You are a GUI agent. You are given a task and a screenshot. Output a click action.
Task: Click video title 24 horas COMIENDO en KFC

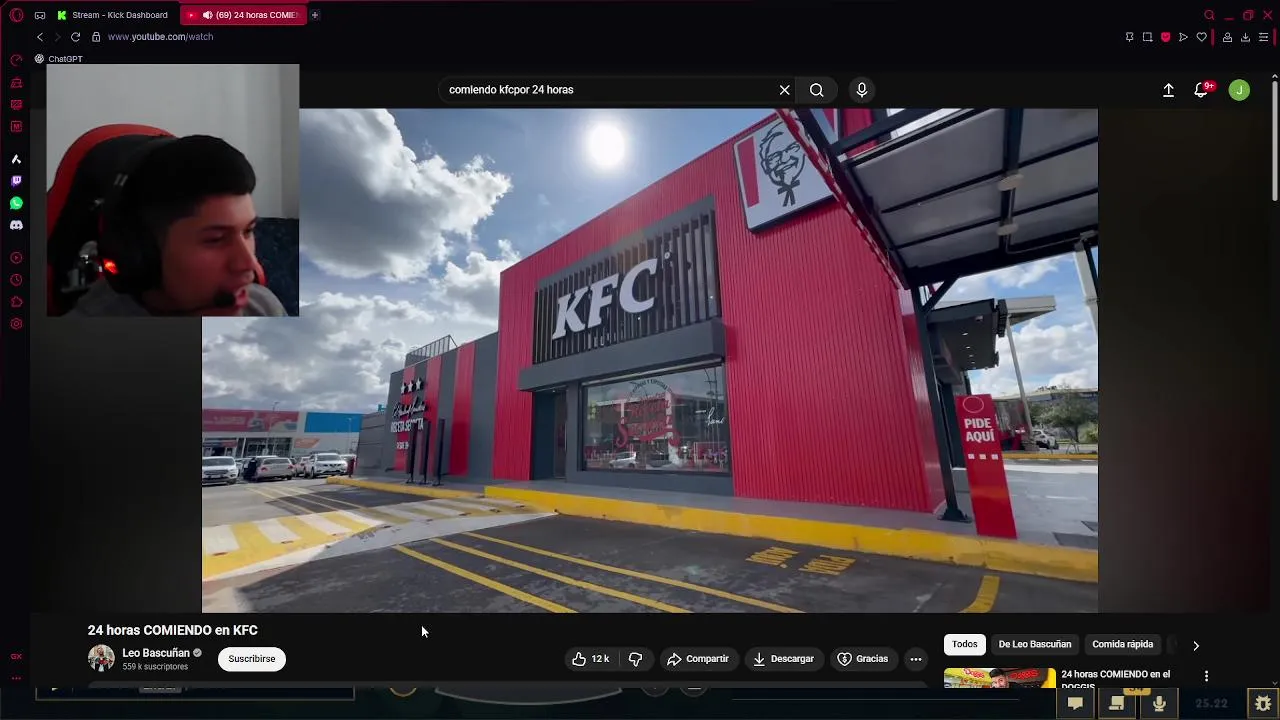[x=173, y=630]
